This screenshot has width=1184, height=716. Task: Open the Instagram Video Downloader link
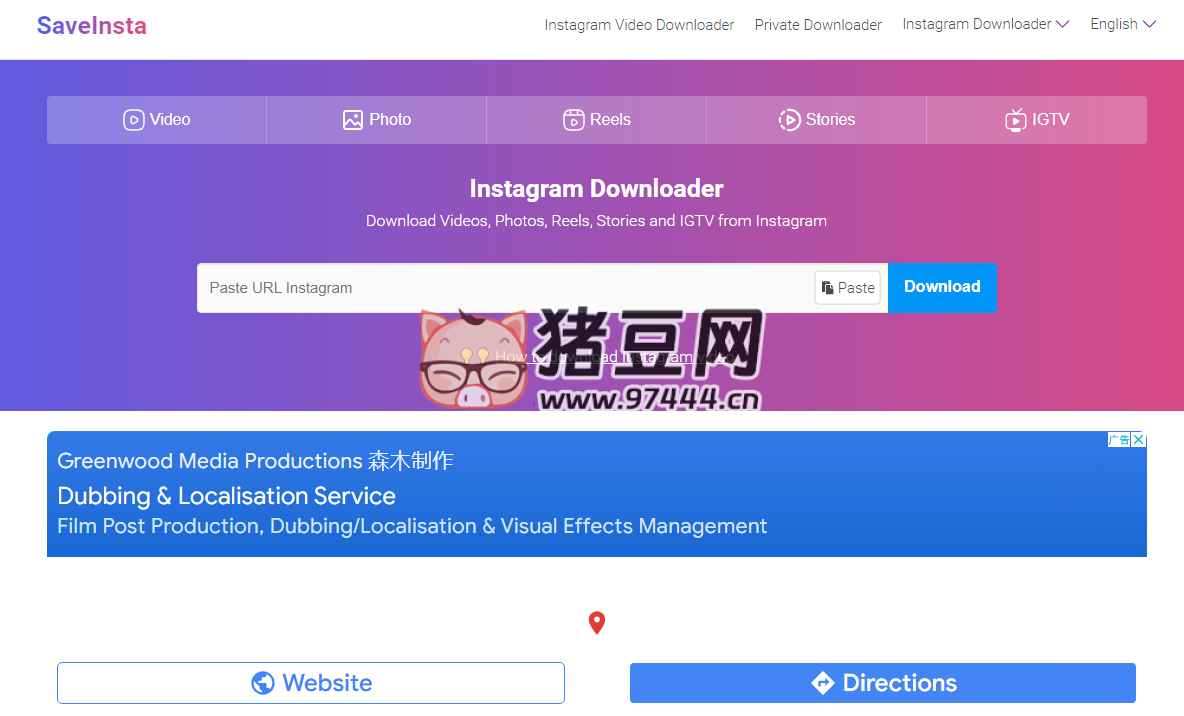(639, 24)
